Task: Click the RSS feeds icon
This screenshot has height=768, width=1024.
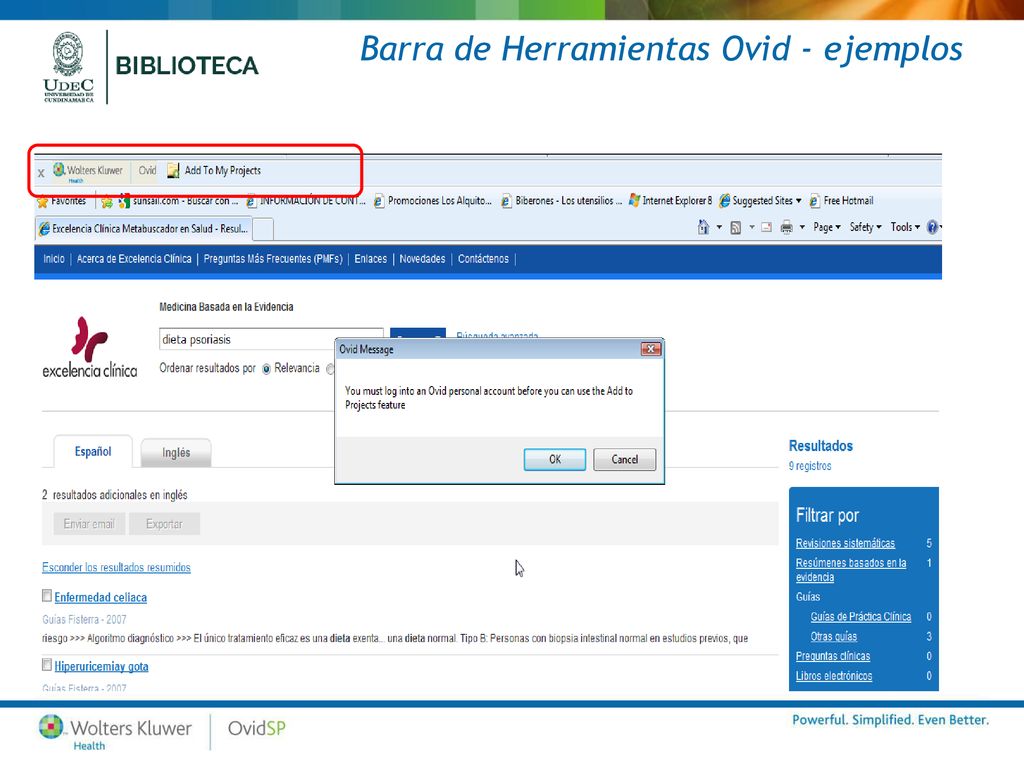Action: tap(735, 227)
